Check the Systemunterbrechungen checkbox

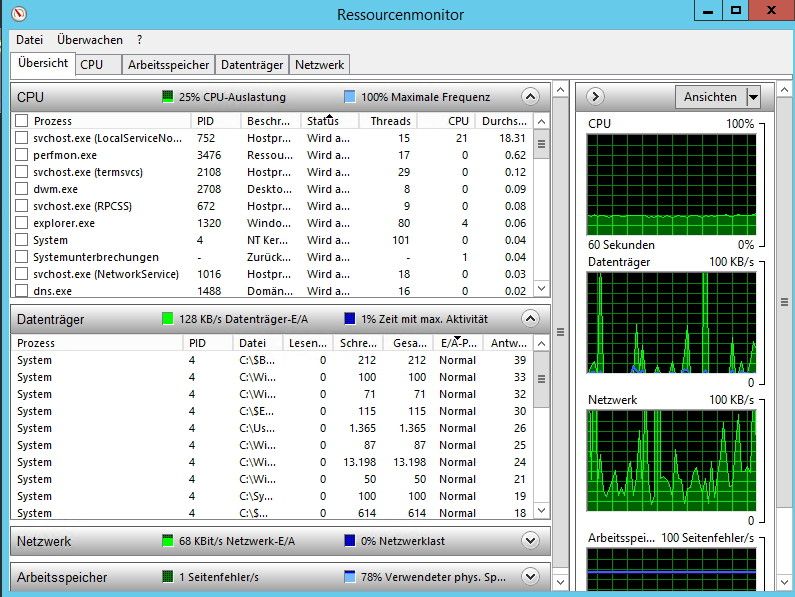click(21, 257)
